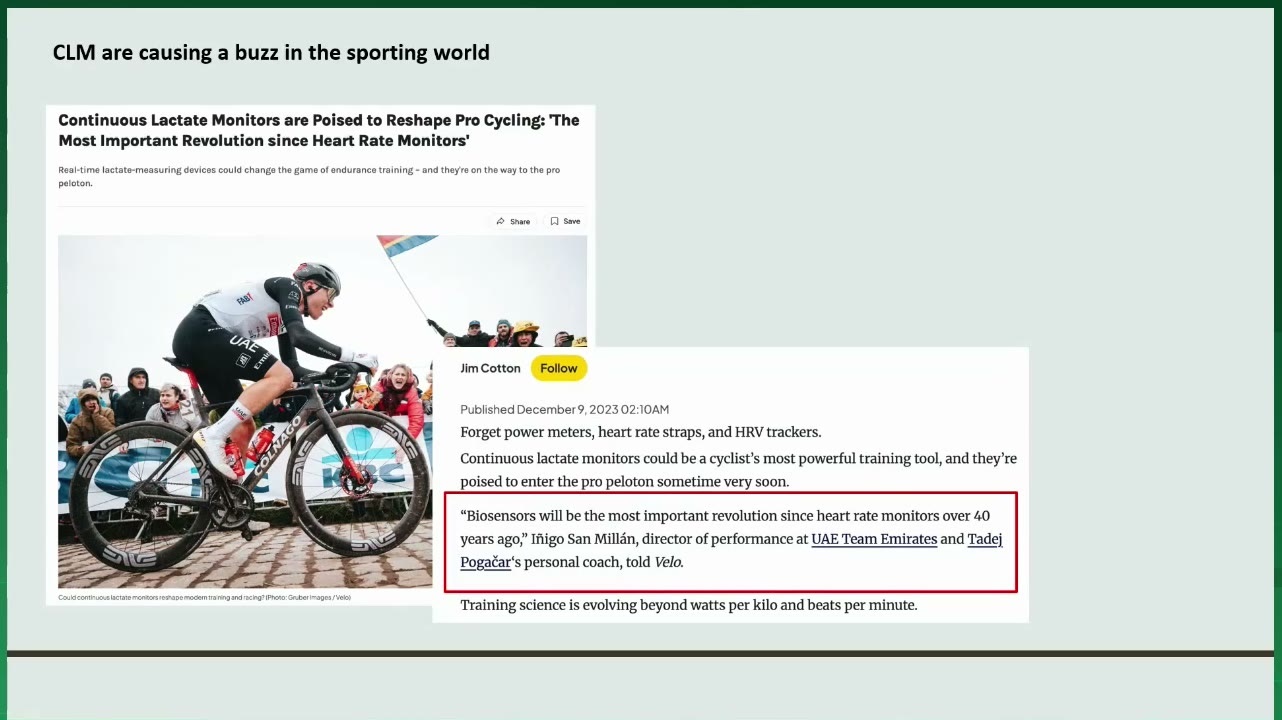Click 'Forget power meters, heart rate straps' sentence

point(640,432)
